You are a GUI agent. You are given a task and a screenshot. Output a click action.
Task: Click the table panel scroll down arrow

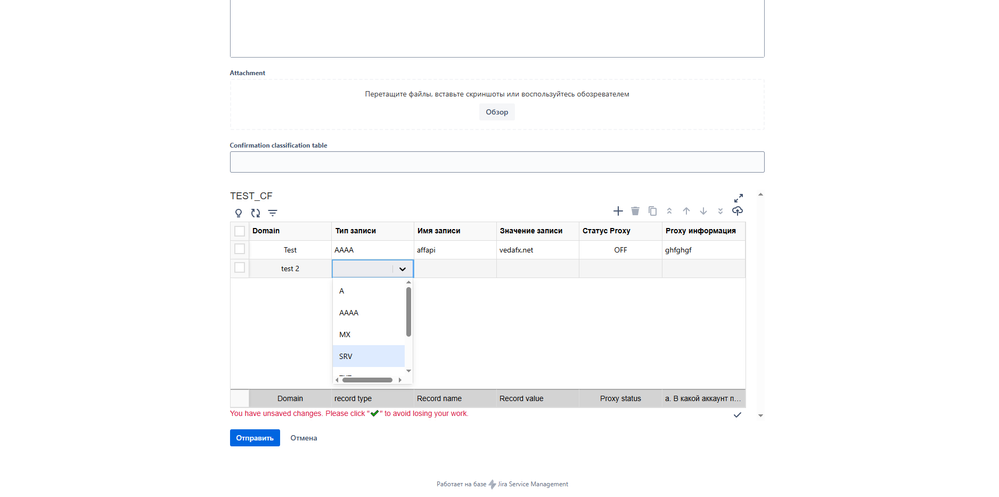pos(760,415)
